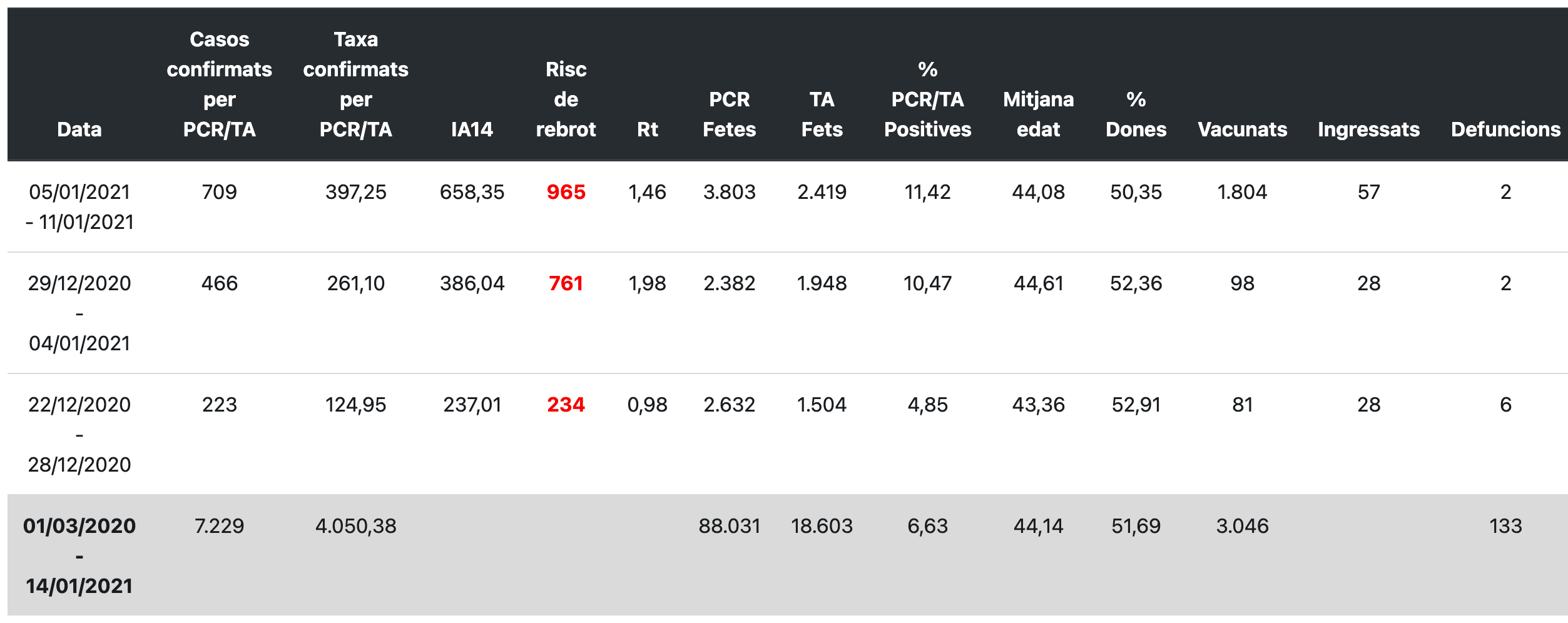Select the Taxa confirmats per PCR/TA header
1568x623 pixels.
pyautogui.click(x=355, y=84)
